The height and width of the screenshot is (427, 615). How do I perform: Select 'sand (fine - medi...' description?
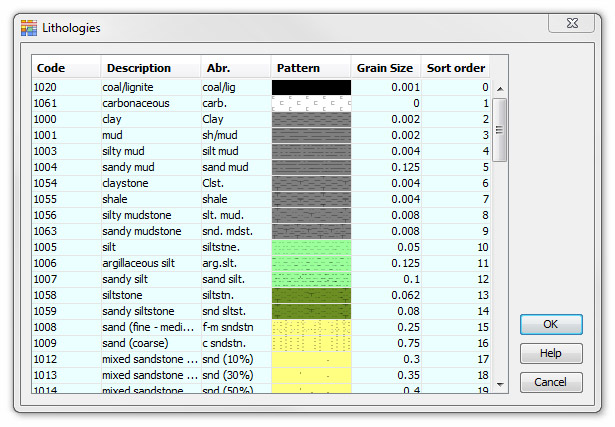pos(151,327)
